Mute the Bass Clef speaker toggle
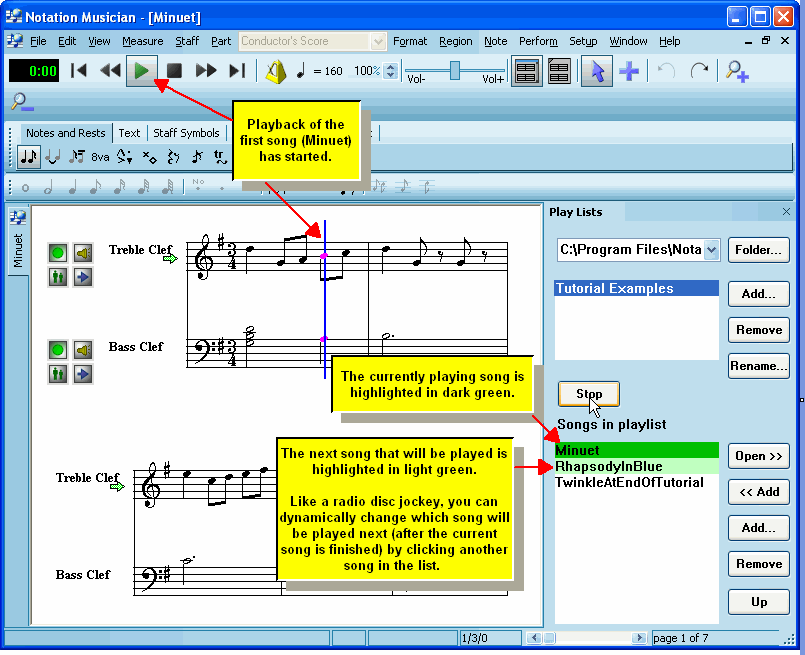The height and width of the screenshot is (655, 805). coord(83,349)
